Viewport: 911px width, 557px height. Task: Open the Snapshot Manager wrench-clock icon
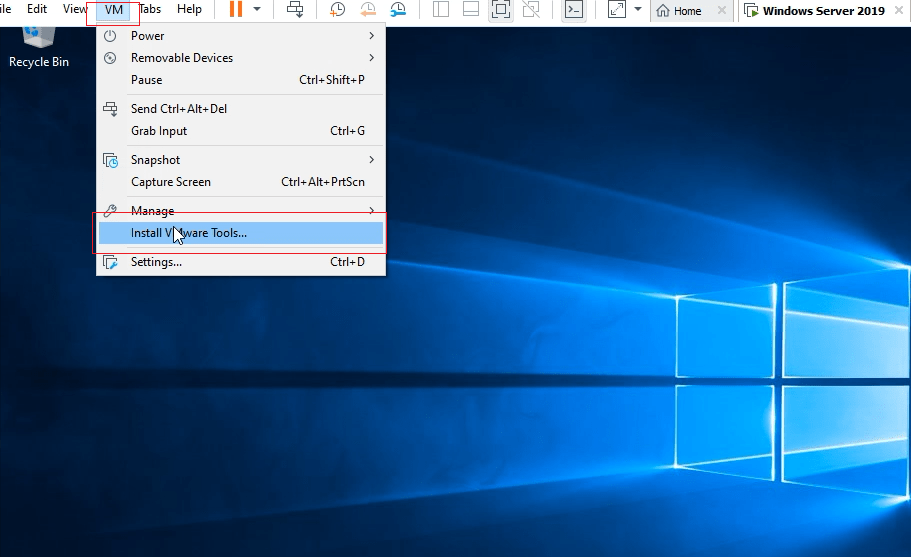(x=399, y=9)
